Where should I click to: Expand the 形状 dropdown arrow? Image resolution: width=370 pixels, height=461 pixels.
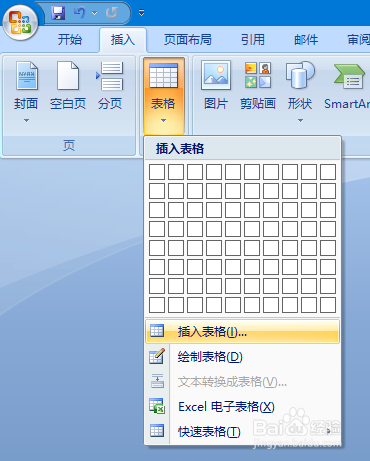click(x=300, y=120)
